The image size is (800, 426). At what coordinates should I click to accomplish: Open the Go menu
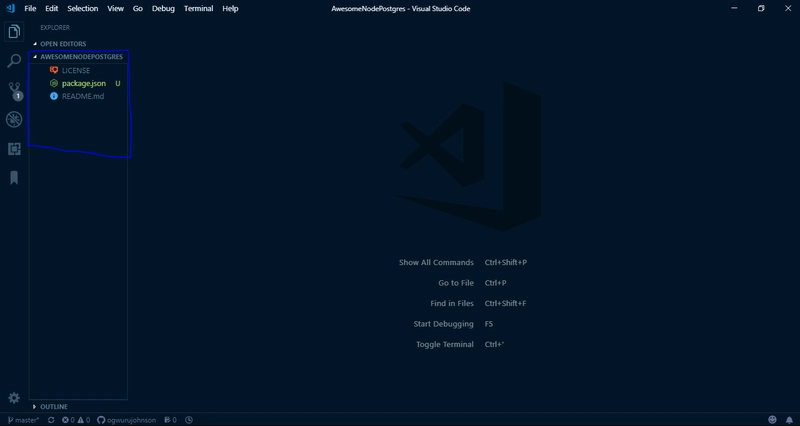pyautogui.click(x=138, y=8)
